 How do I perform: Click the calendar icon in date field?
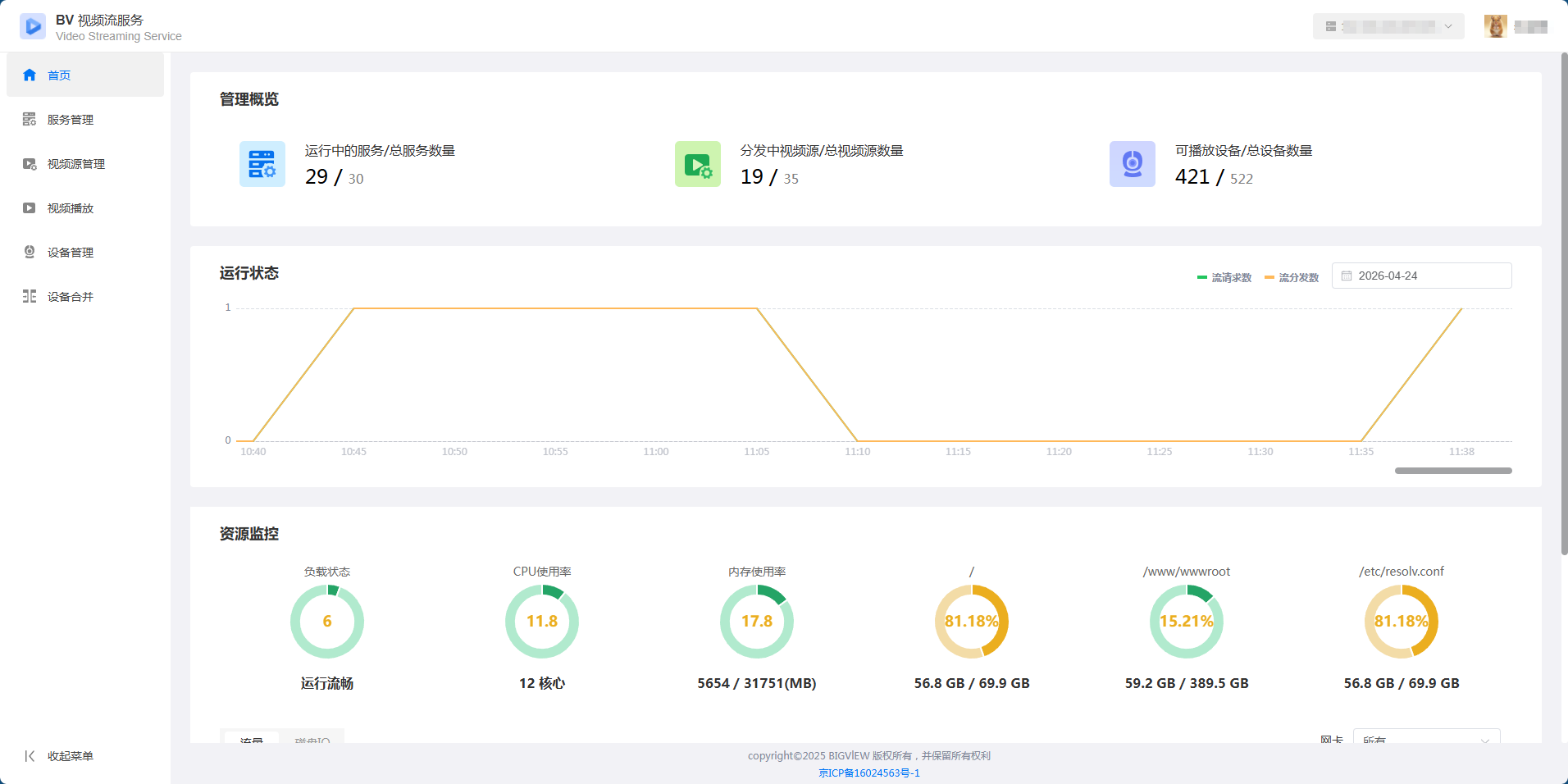(x=1347, y=276)
